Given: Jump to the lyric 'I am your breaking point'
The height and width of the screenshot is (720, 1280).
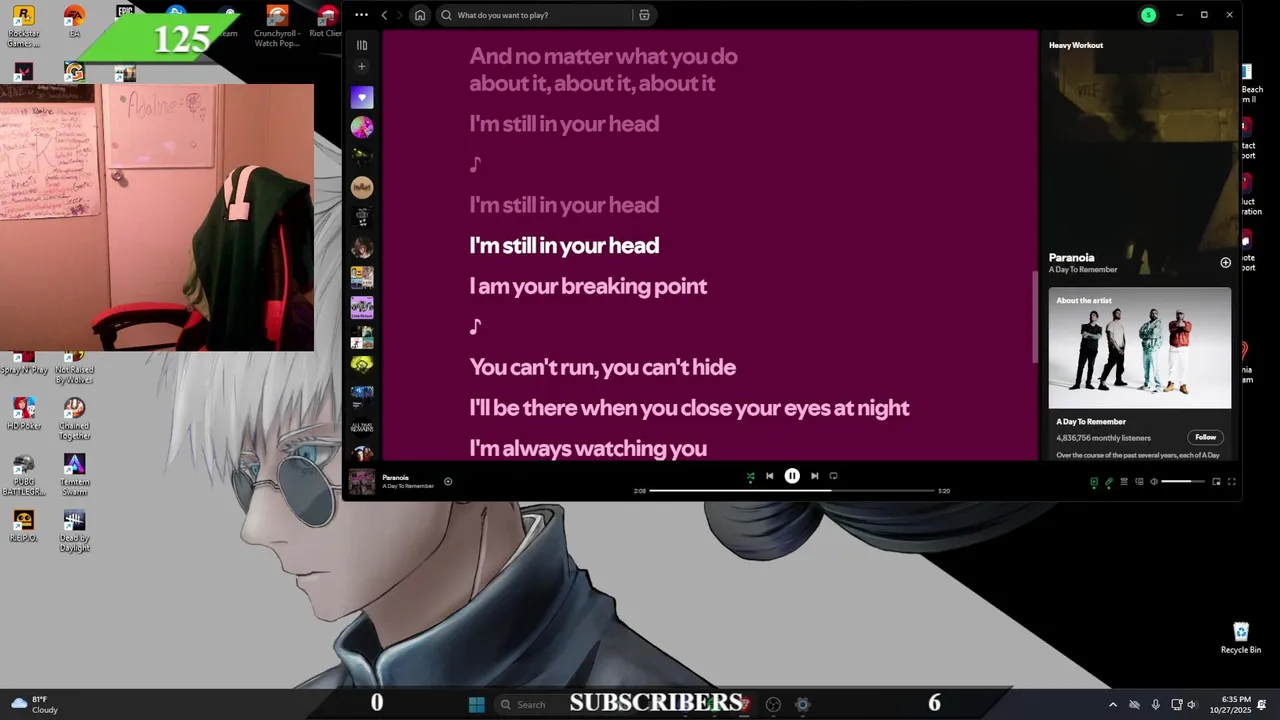Looking at the screenshot, I should pyautogui.click(x=588, y=286).
